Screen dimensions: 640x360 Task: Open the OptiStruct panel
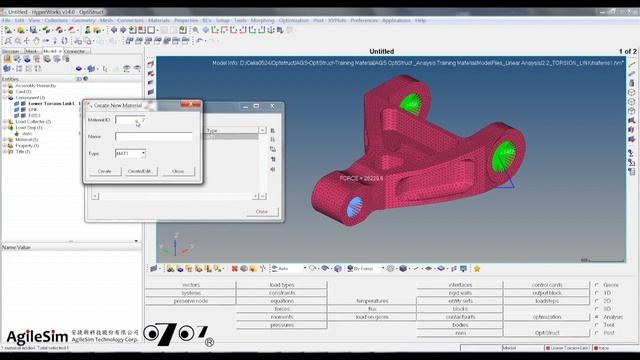coord(547,333)
